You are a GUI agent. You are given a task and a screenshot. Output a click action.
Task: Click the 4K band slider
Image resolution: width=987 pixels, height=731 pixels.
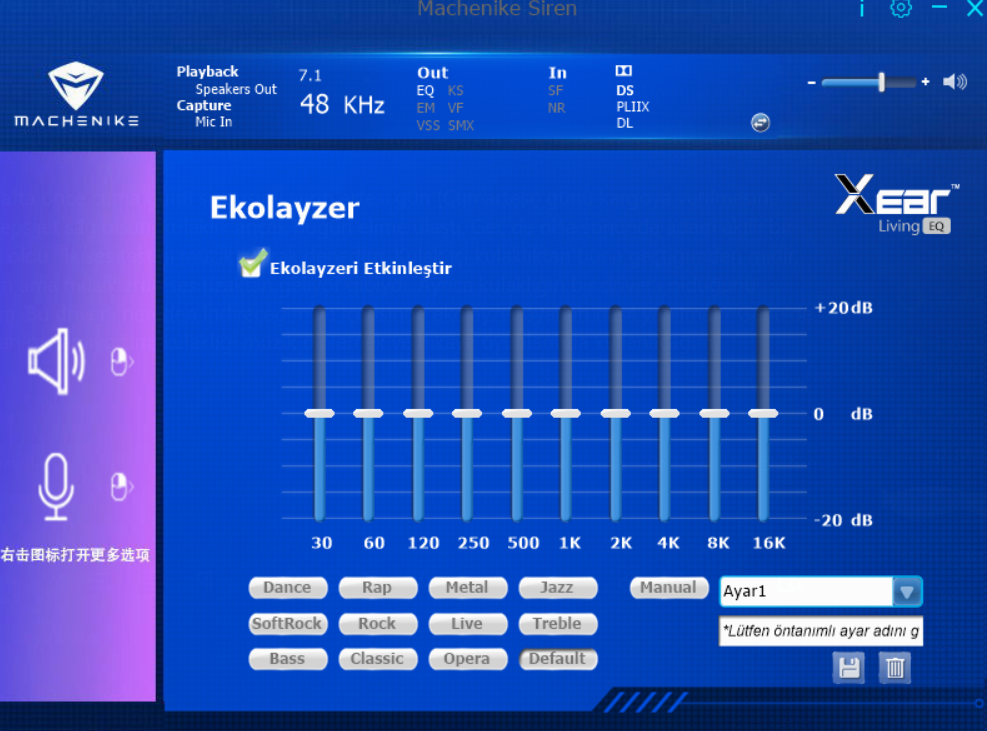pos(665,414)
